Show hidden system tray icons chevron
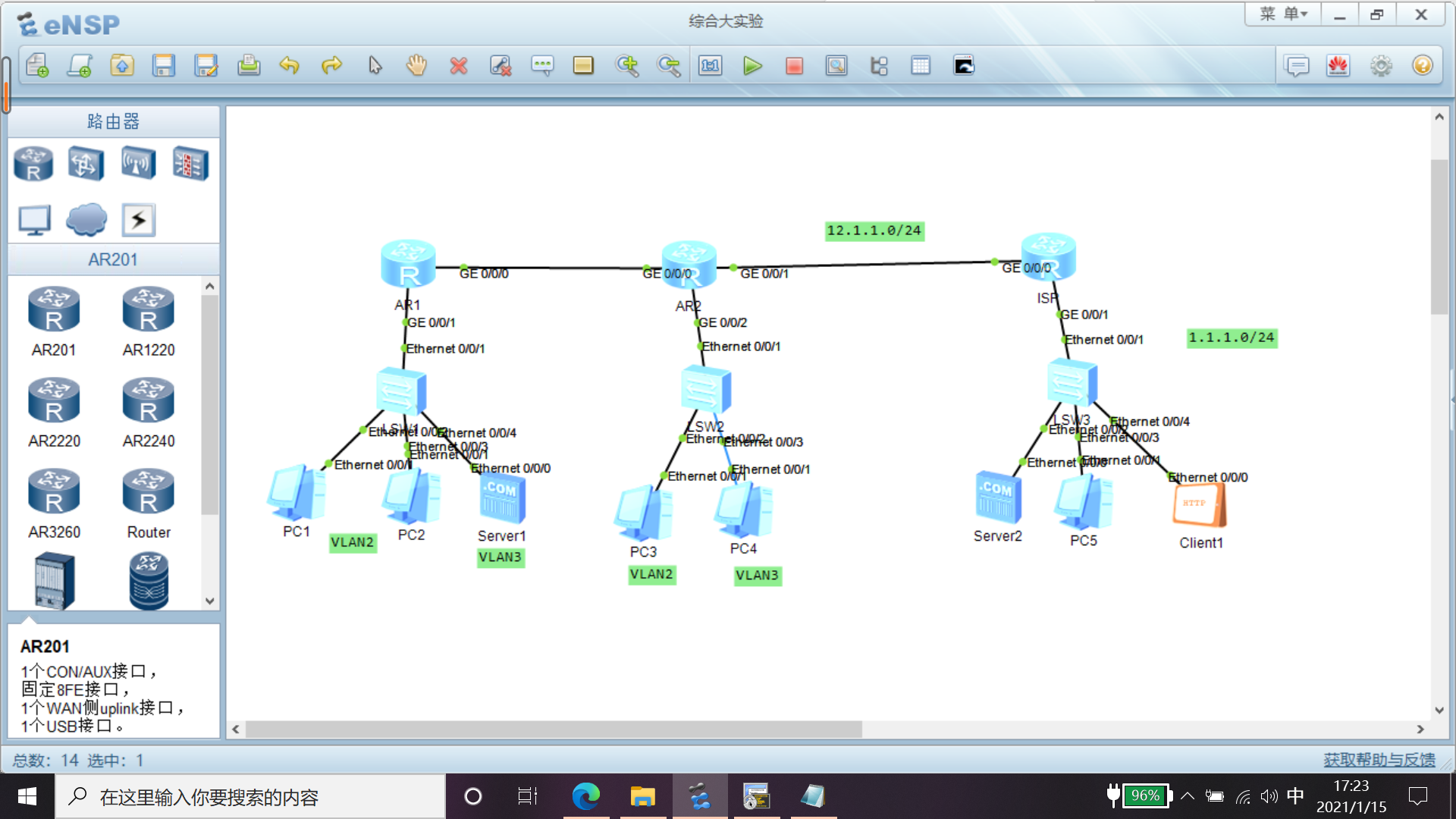The width and height of the screenshot is (1456, 819). (1188, 796)
